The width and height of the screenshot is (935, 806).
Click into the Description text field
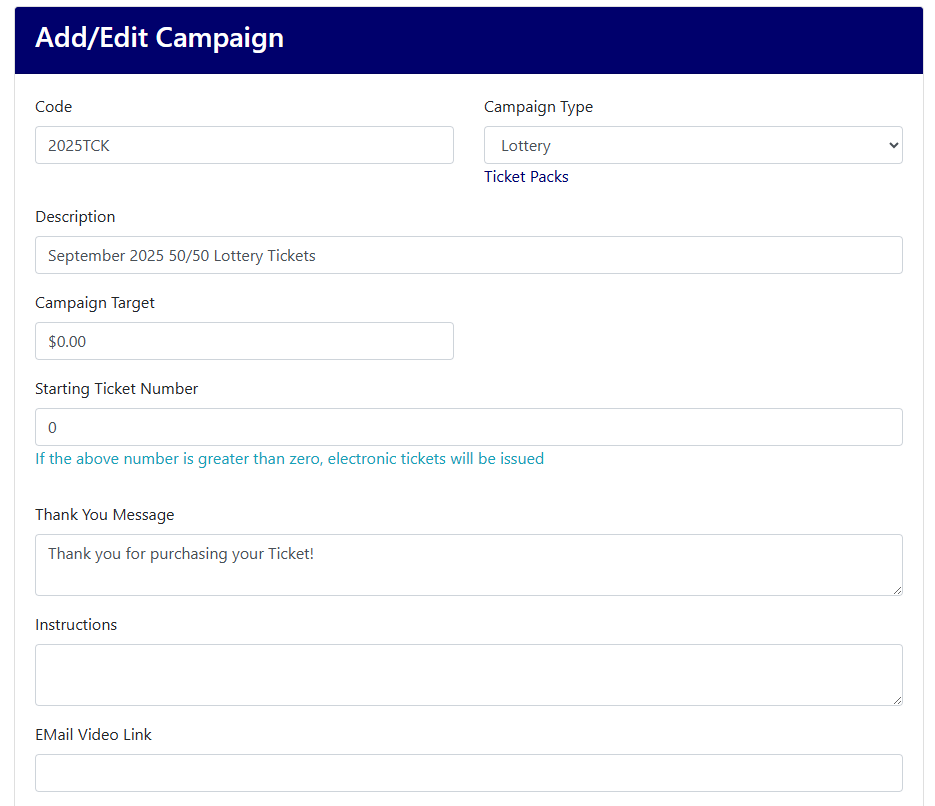[x=469, y=255]
